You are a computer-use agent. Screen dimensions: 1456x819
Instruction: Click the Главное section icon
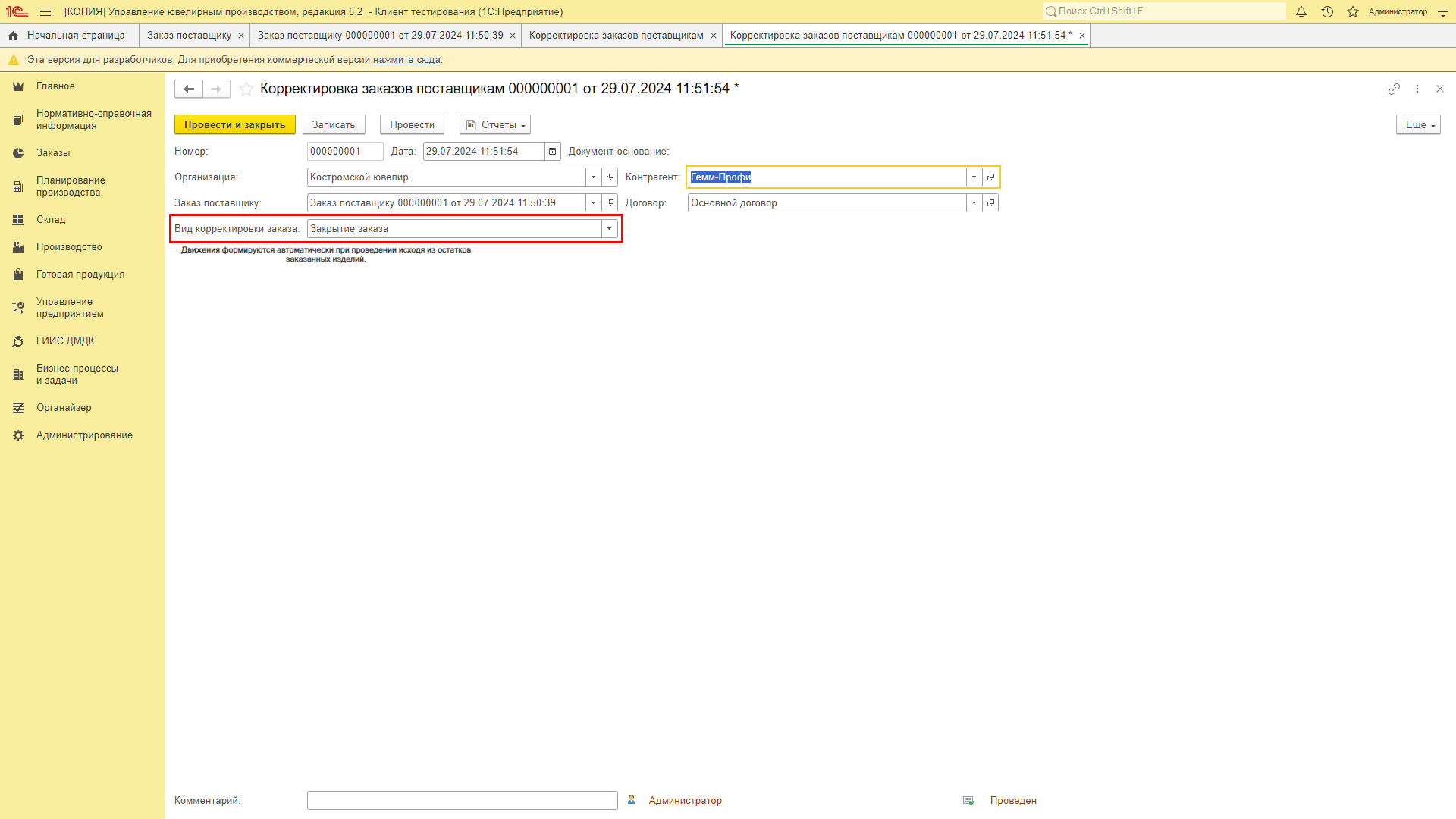(18, 86)
